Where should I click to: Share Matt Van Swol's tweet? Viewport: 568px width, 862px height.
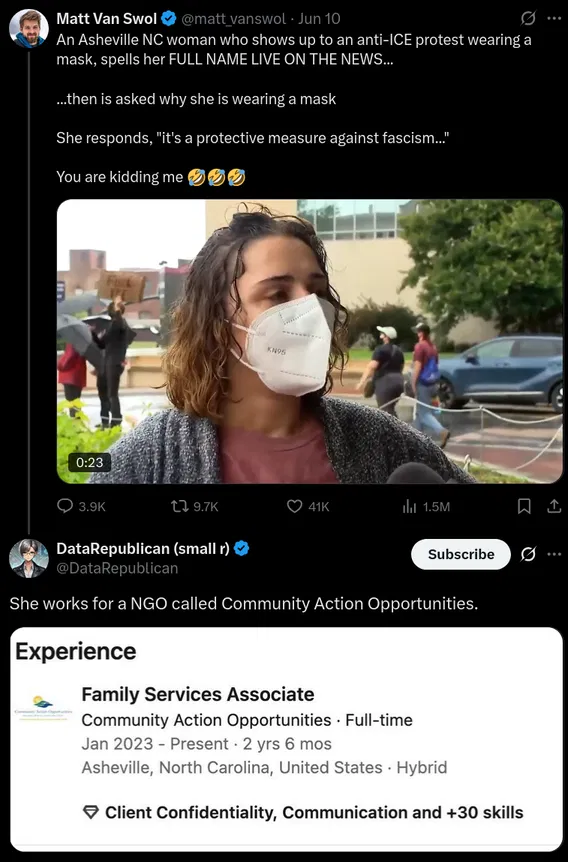pyautogui.click(x=554, y=506)
